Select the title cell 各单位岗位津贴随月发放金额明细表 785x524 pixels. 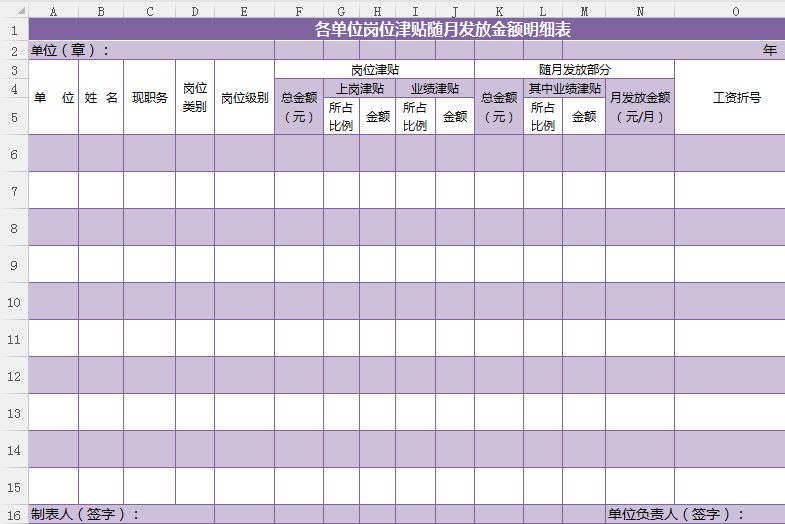click(x=443, y=30)
